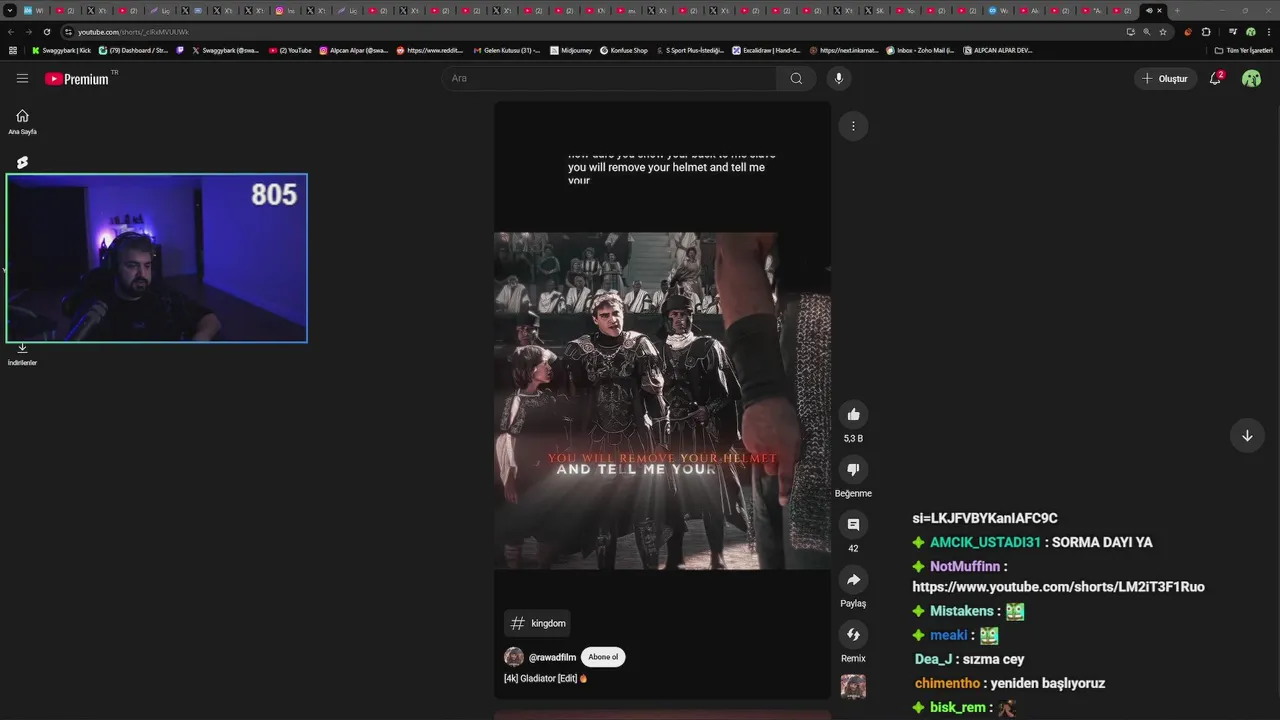Open Konfuse Shop bookmark
The width and height of the screenshot is (1280, 720).
coord(624,50)
